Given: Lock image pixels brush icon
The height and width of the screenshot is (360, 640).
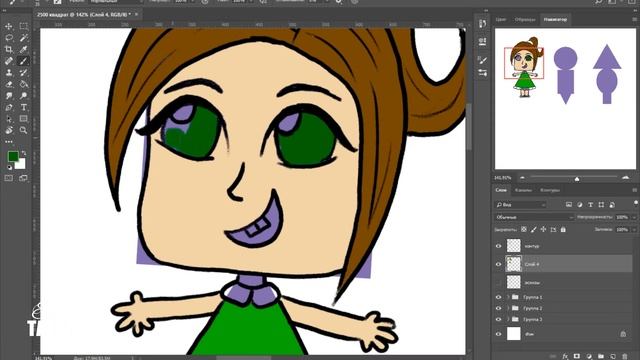Looking at the screenshot, I should point(533,229).
